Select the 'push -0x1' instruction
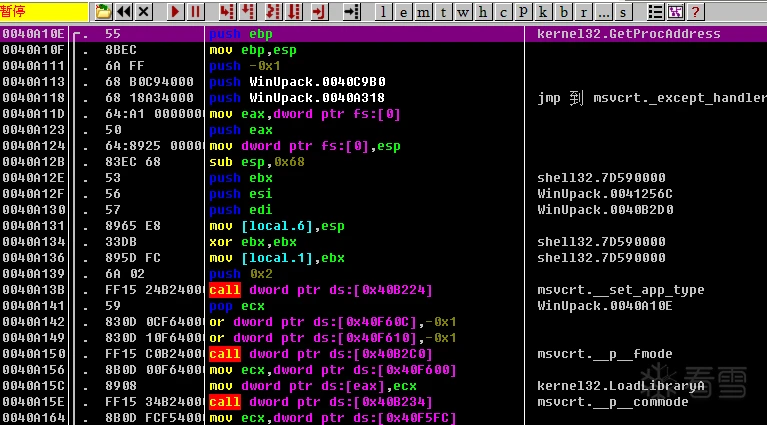Viewport: 767px width, 425px height. (x=245, y=66)
